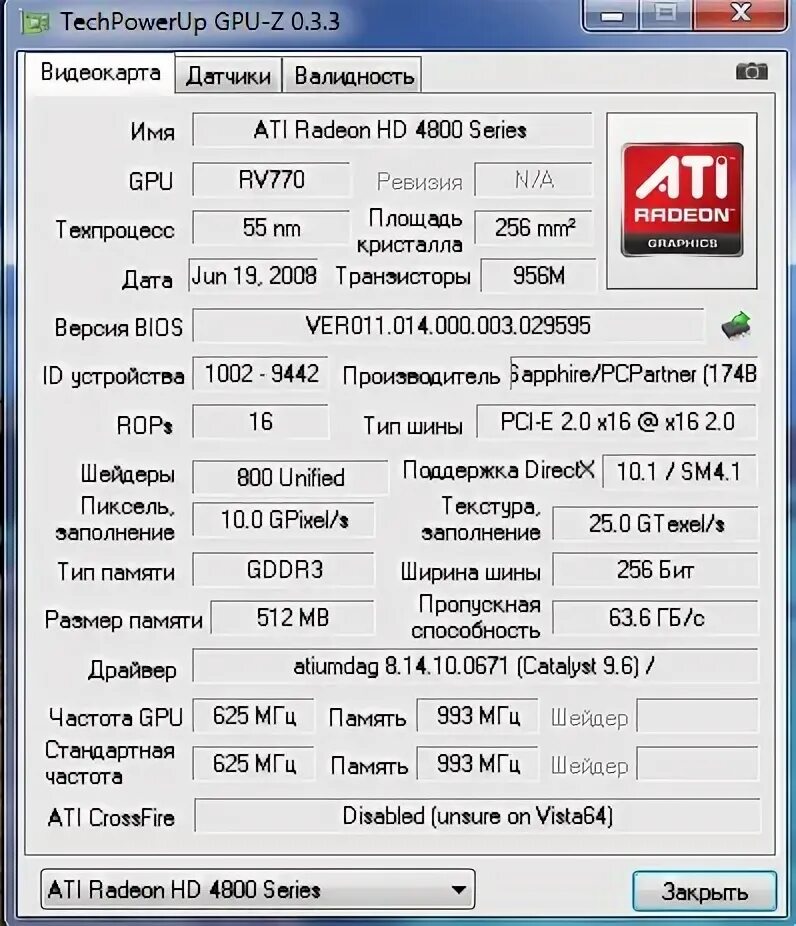Image resolution: width=796 pixels, height=926 pixels.
Task: Click the TechPowerUp GPU-Z 0.3.3 title
Action: pyautogui.click(x=200, y=22)
